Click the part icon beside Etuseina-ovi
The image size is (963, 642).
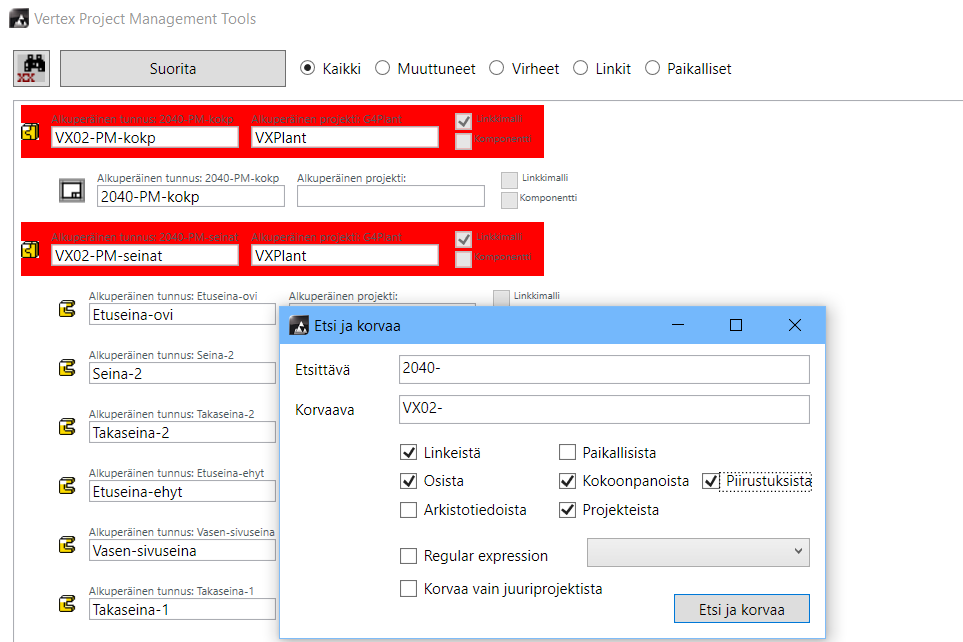click(67, 311)
